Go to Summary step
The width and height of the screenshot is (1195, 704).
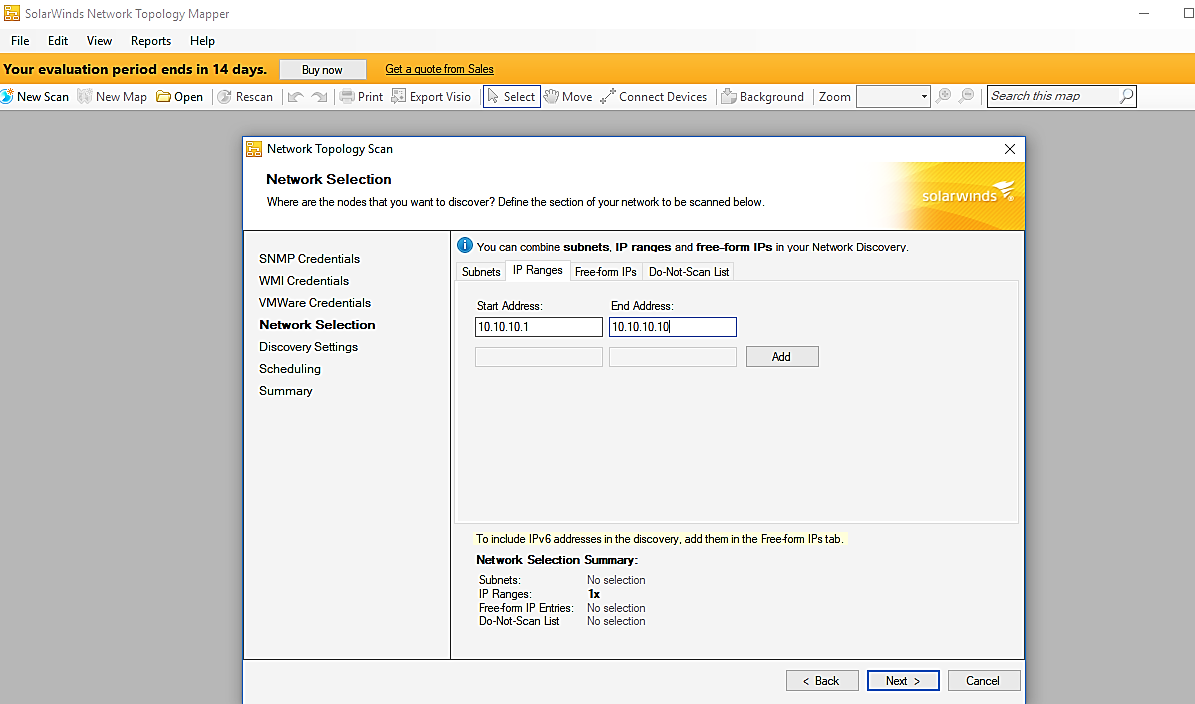[x=286, y=392]
